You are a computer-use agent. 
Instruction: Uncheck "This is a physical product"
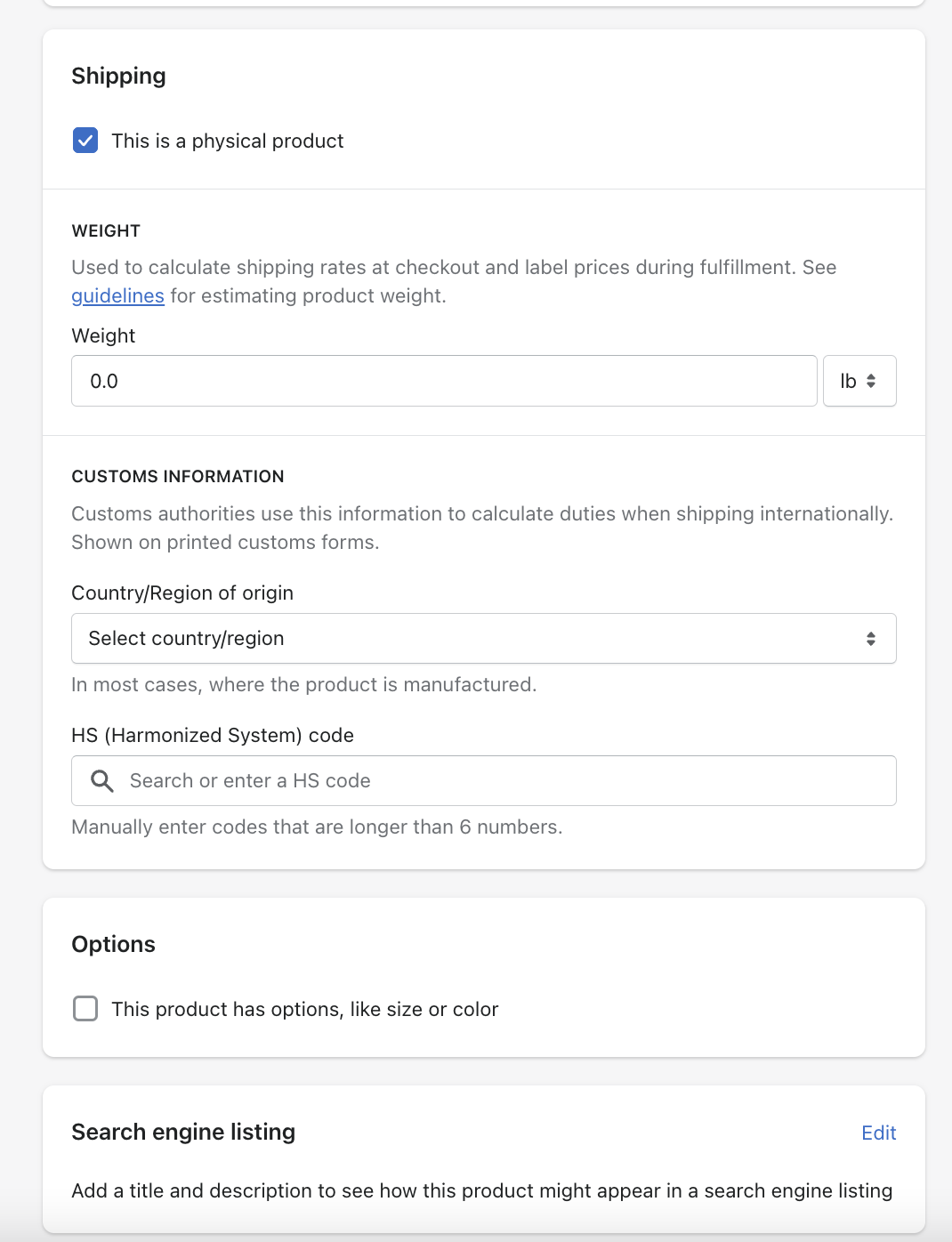[x=85, y=141]
